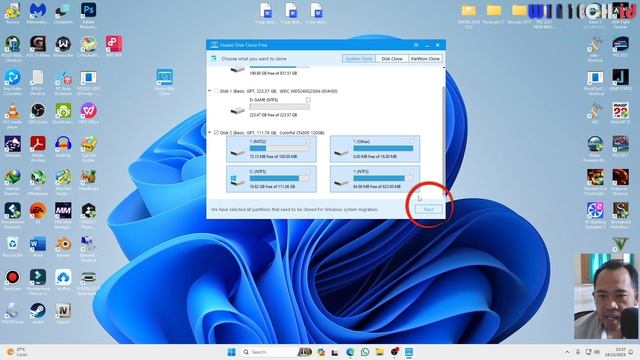The width and height of the screenshot is (640, 360).
Task: Click Hasleo Disk Clone taskbar icon
Action: (x=409, y=352)
